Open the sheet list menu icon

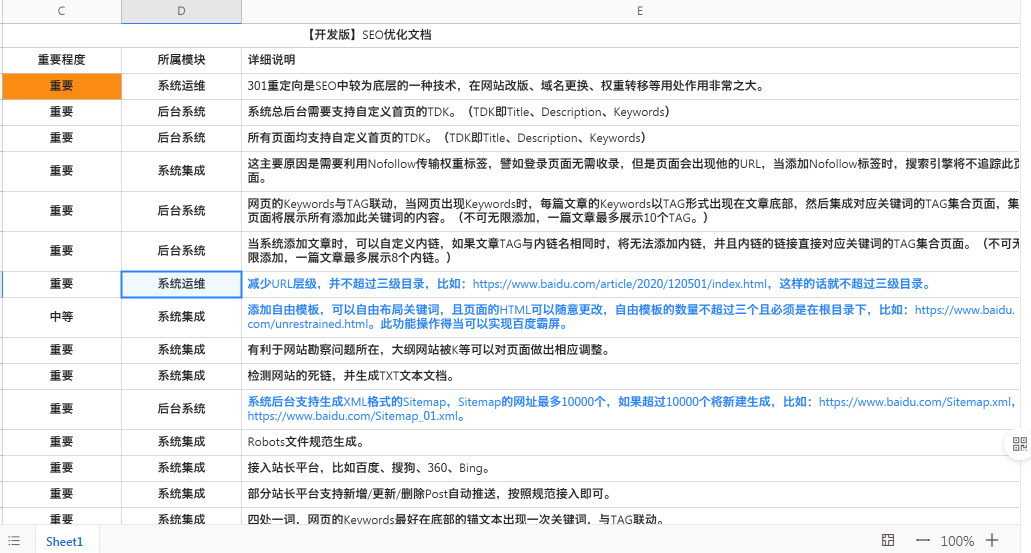click(14, 541)
